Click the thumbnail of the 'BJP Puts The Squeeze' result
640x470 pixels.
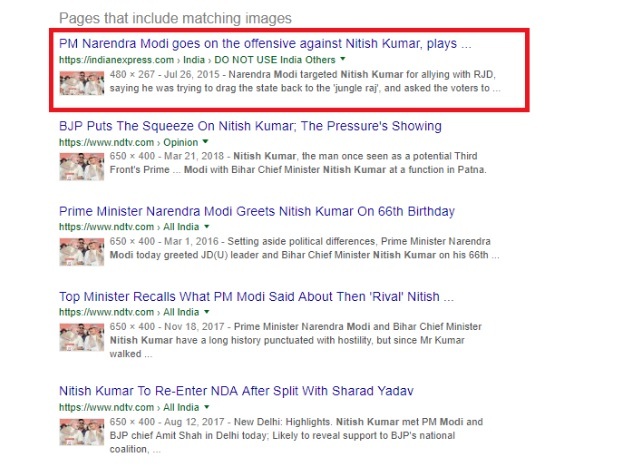click(82, 166)
